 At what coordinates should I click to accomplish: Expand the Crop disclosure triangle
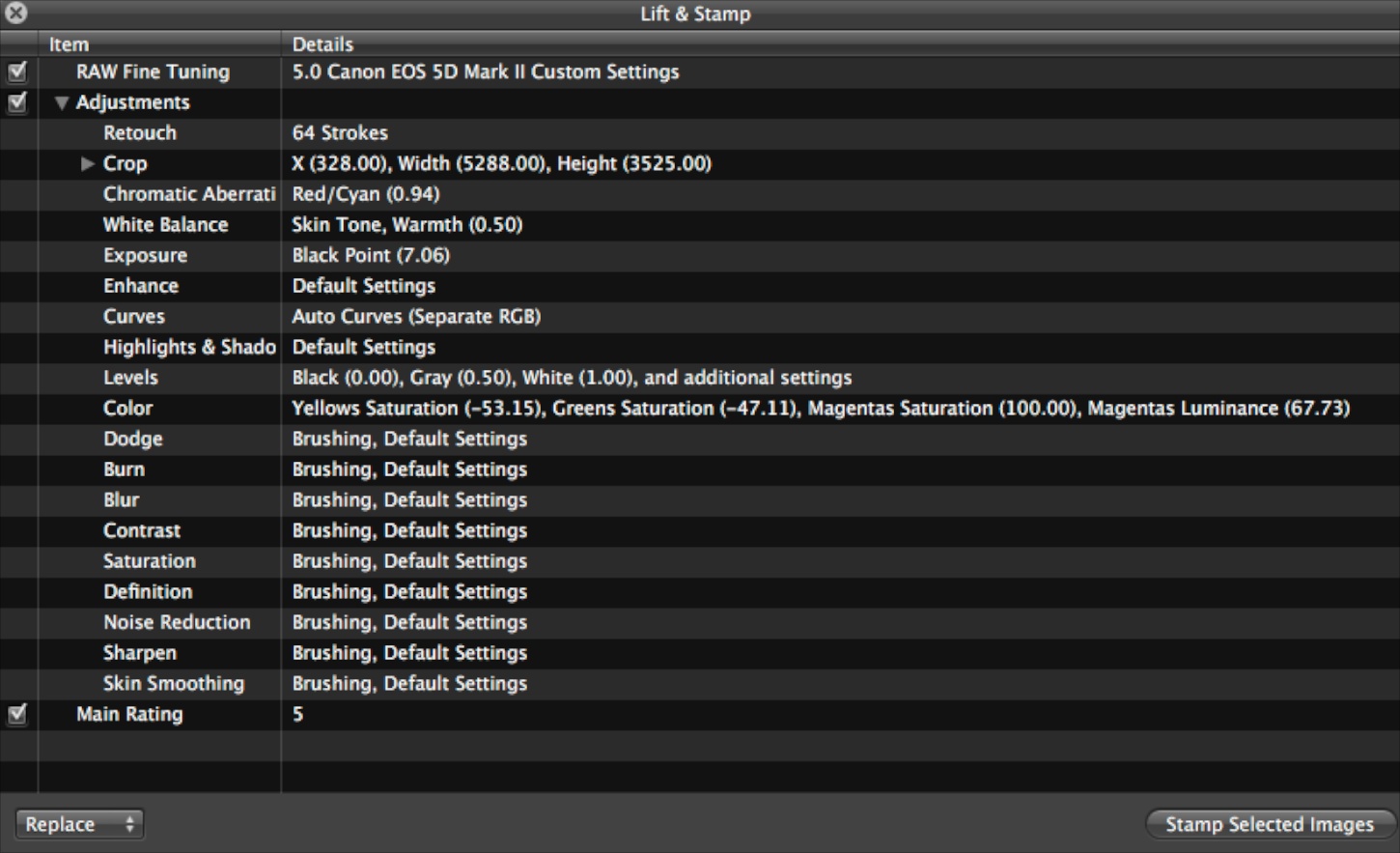click(88, 164)
